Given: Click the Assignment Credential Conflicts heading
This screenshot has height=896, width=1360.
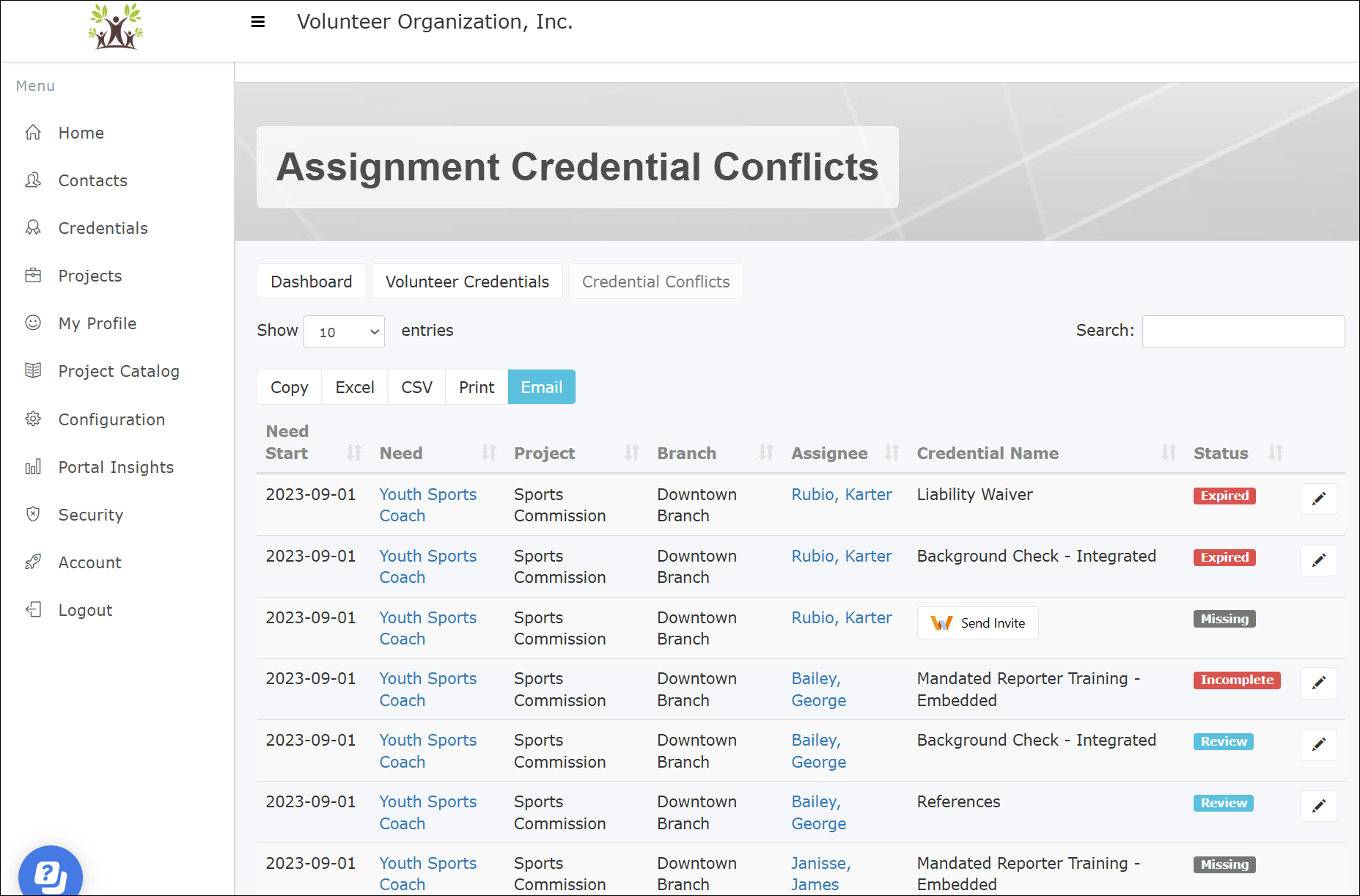Looking at the screenshot, I should tap(577, 166).
